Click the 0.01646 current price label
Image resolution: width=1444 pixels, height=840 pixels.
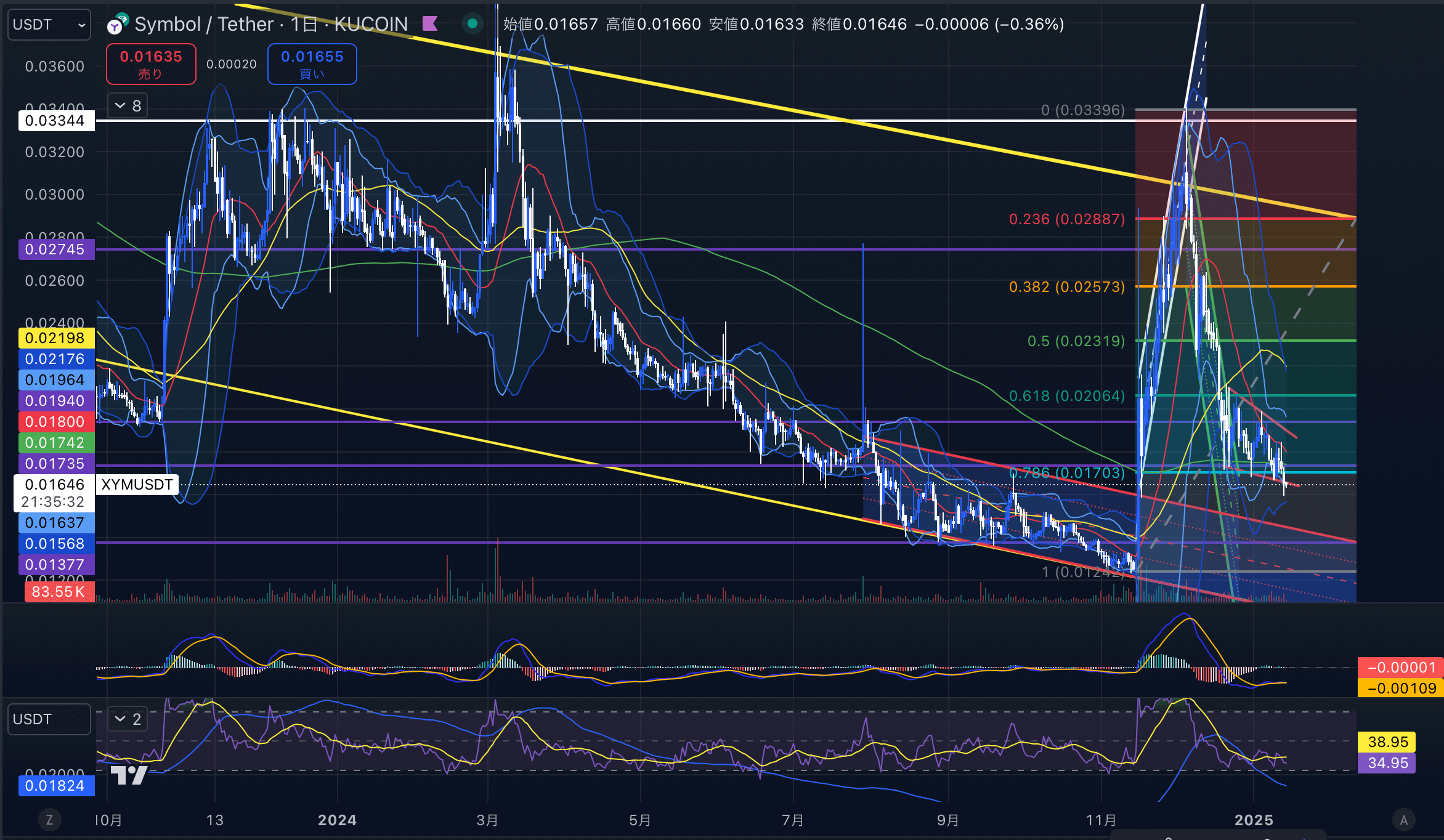pos(54,493)
